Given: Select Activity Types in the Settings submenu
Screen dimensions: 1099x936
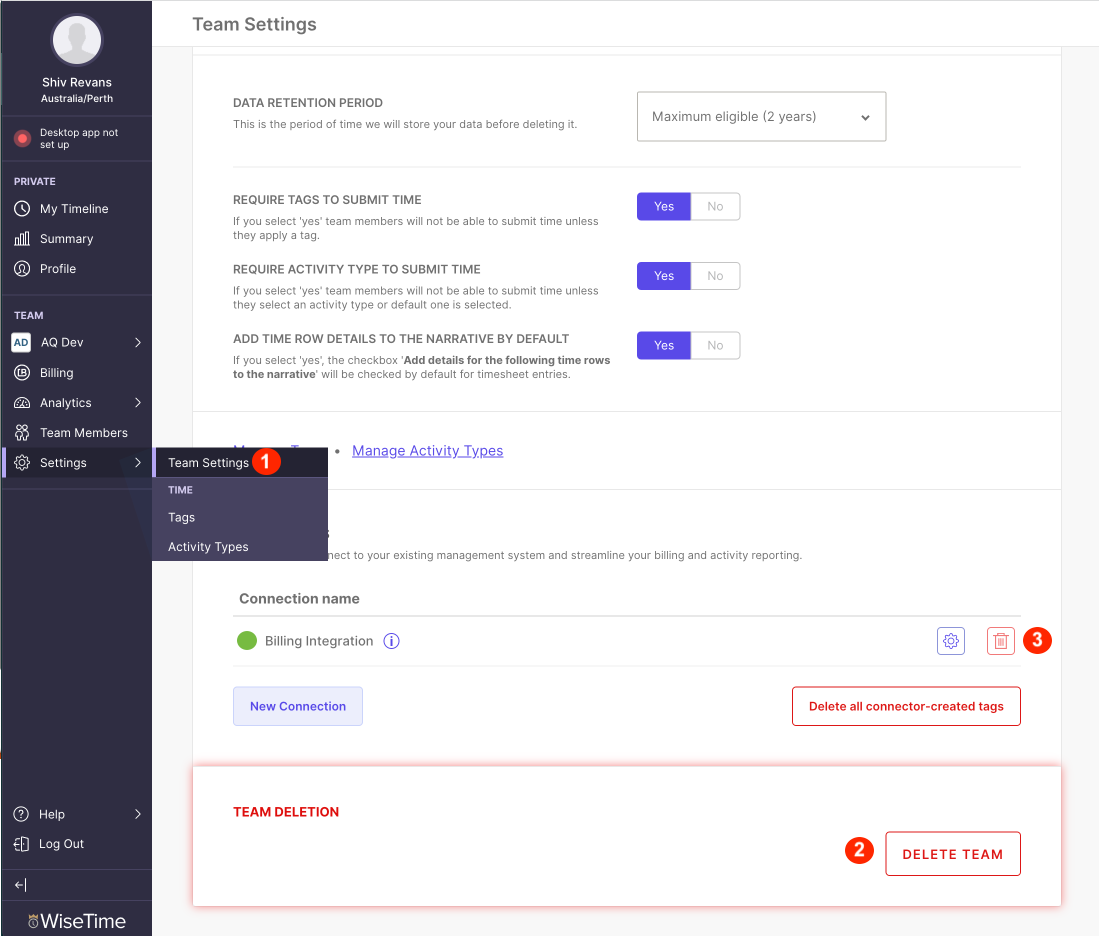Looking at the screenshot, I should [x=207, y=547].
